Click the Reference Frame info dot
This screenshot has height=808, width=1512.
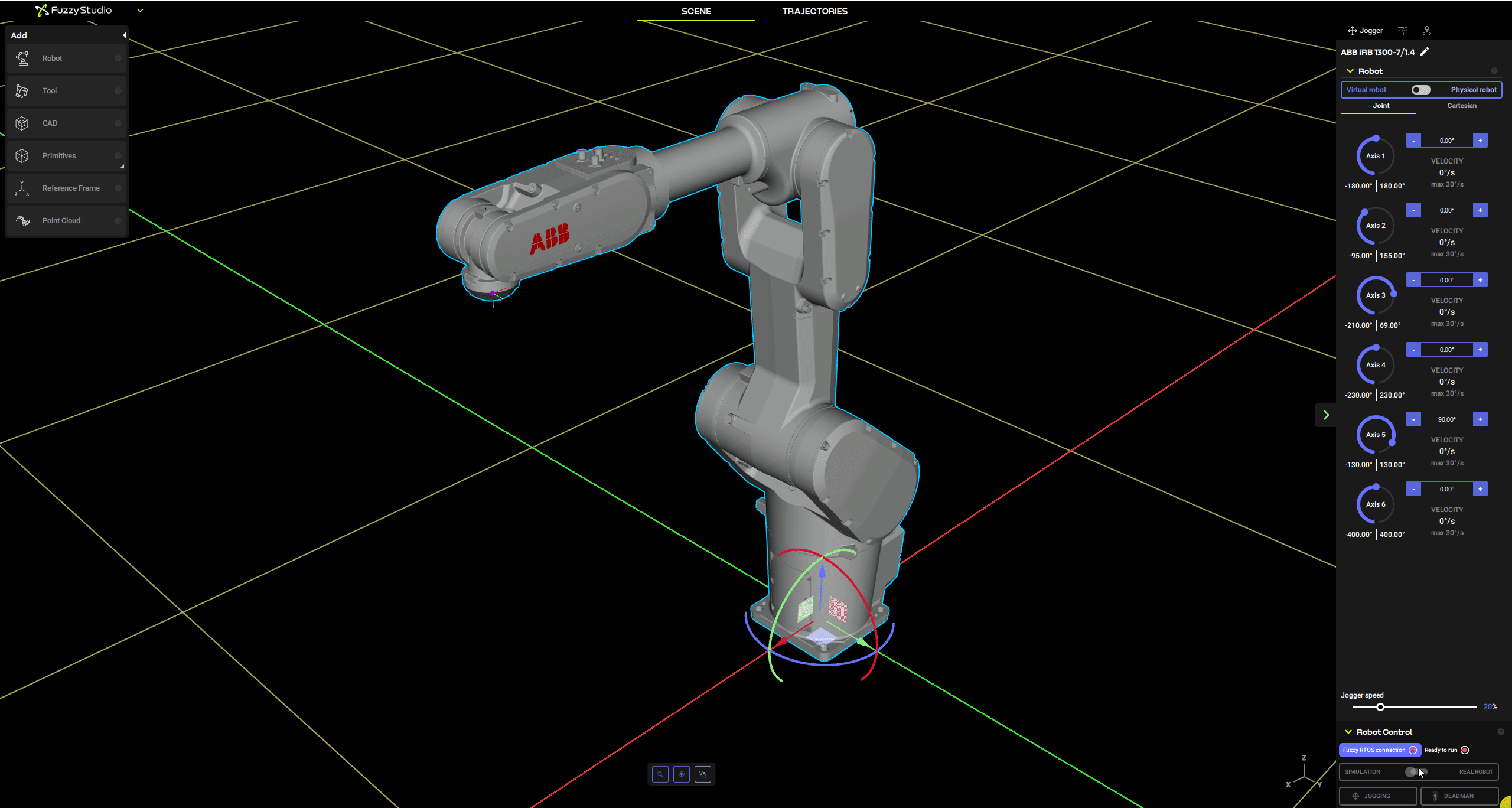point(118,188)
